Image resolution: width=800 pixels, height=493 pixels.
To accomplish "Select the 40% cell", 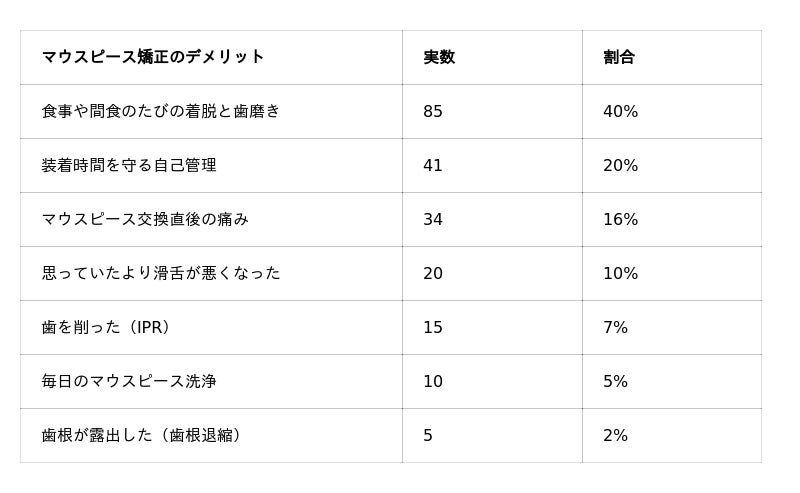I will pyautogui.click(x=620, y=111).
